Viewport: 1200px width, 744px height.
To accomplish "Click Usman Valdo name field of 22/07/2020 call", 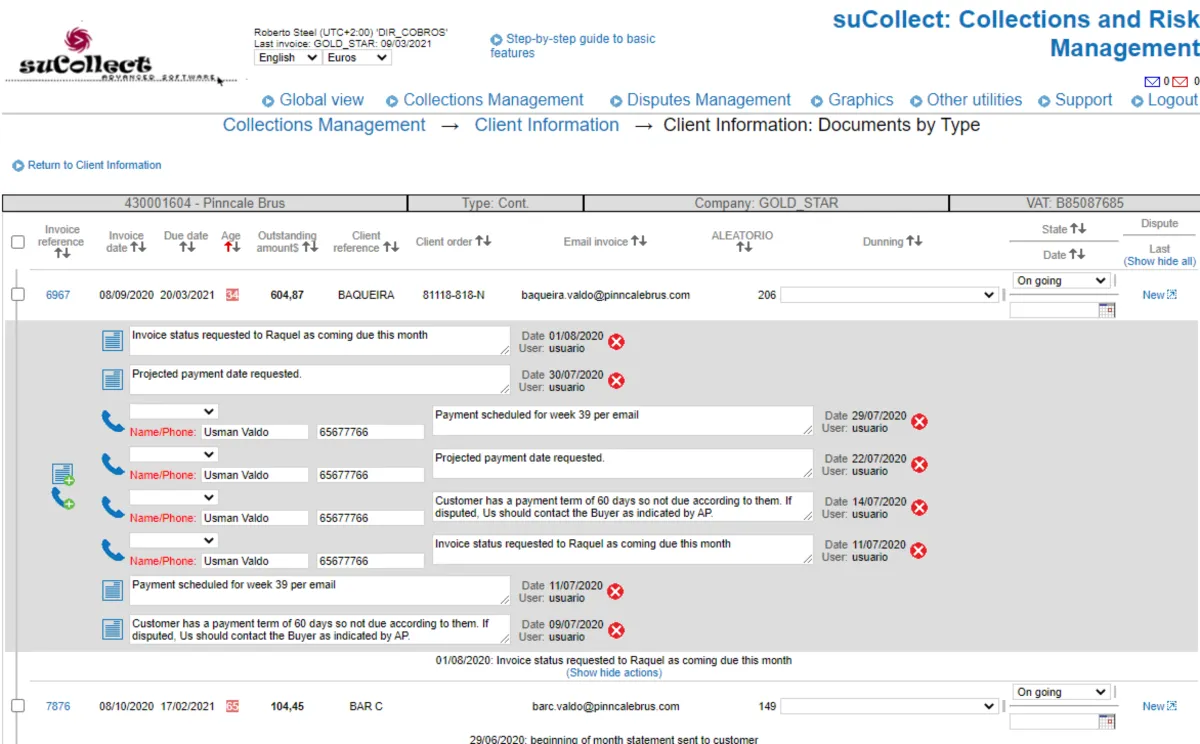I will pyautogui.click(x=255, y=475).
